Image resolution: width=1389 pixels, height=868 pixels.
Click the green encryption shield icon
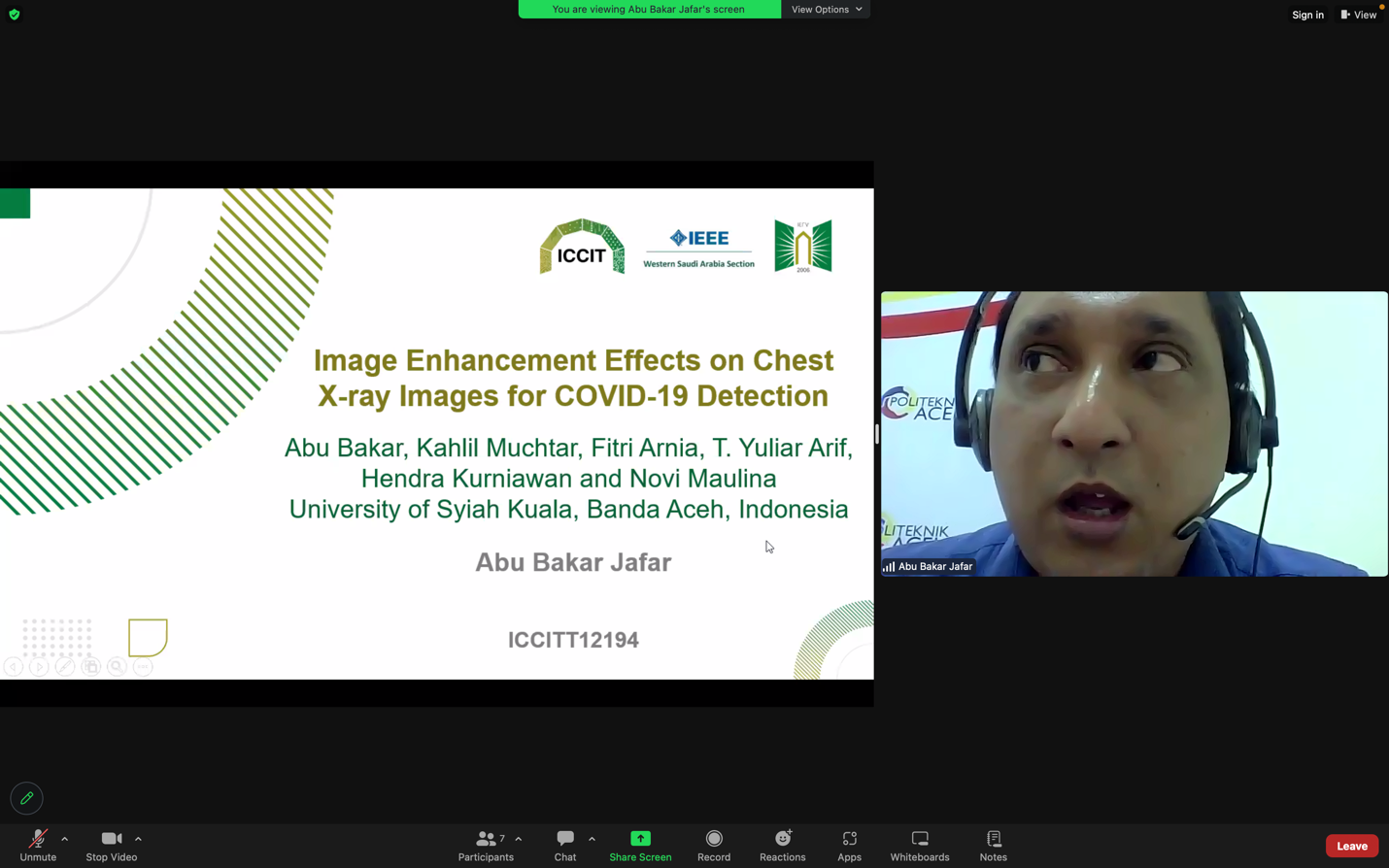coord(15,15)
